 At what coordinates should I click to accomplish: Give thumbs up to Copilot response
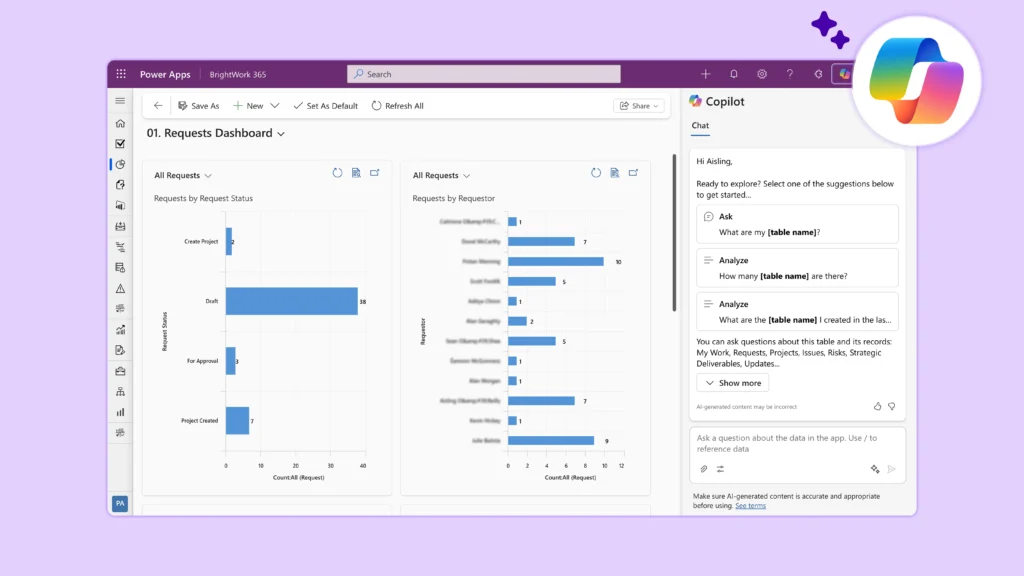pos(877,406)
